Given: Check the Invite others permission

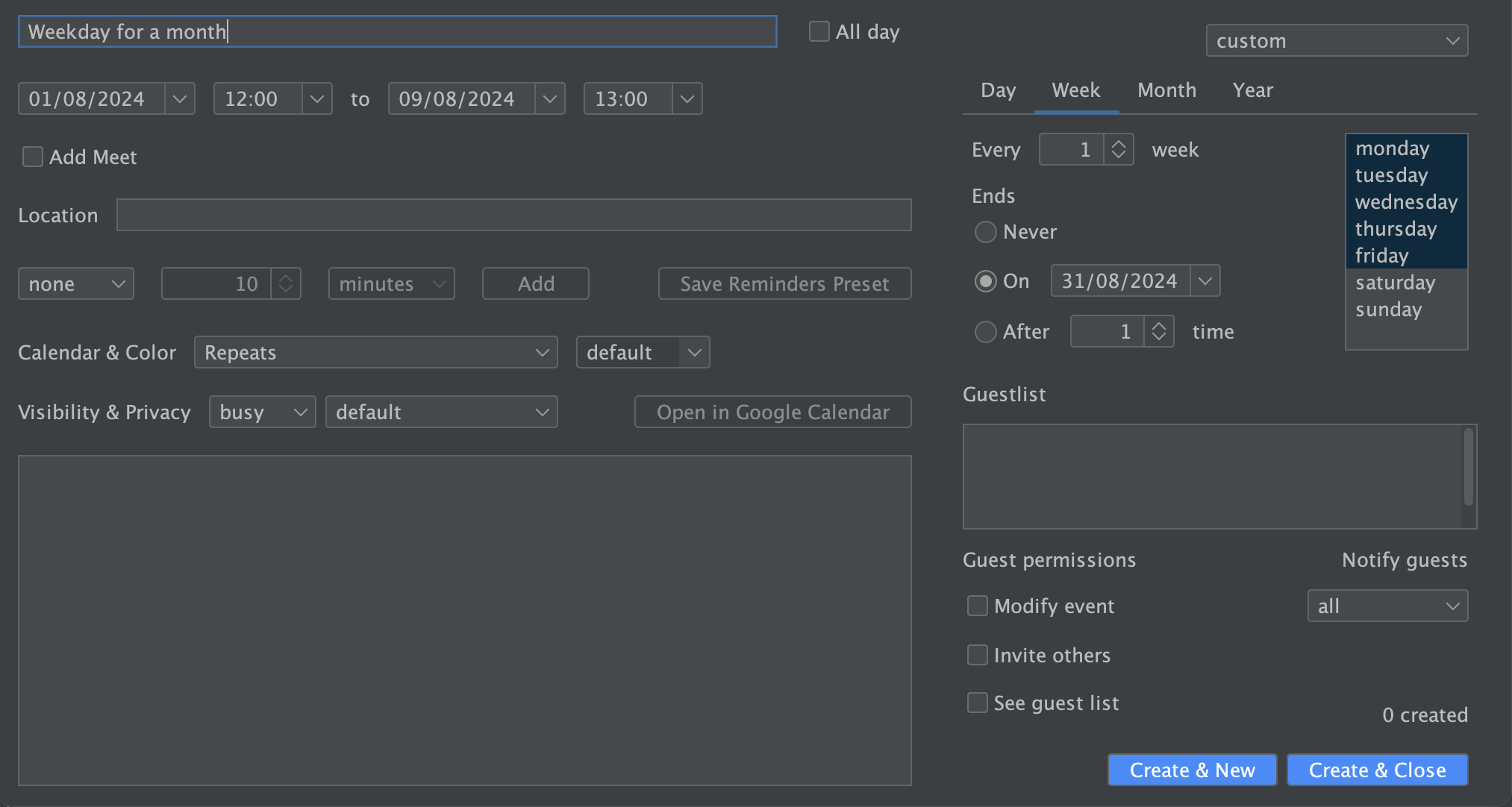Looking at the screenshot, I should point(978,655).
